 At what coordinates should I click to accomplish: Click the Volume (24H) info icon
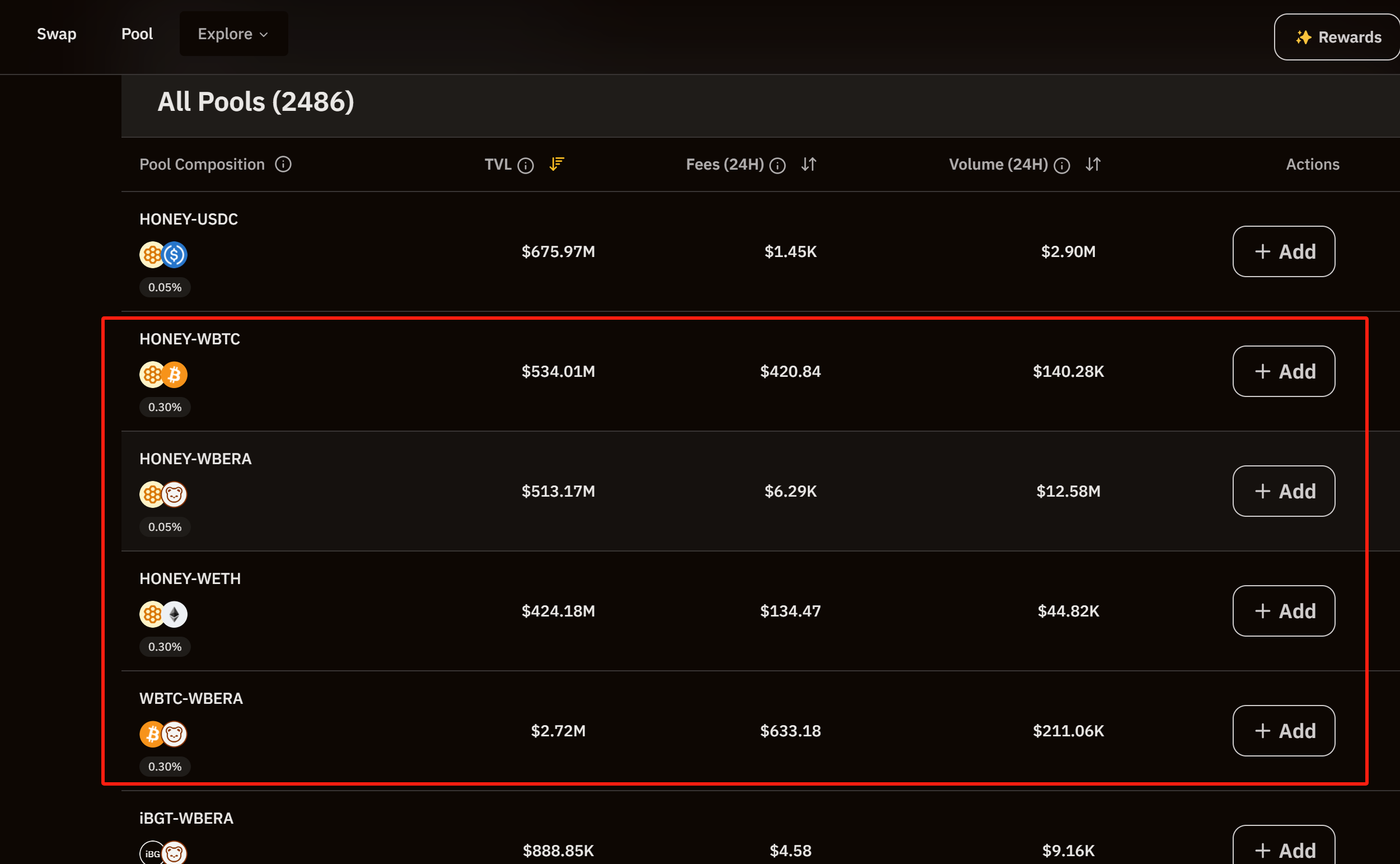coord(1062,166)
